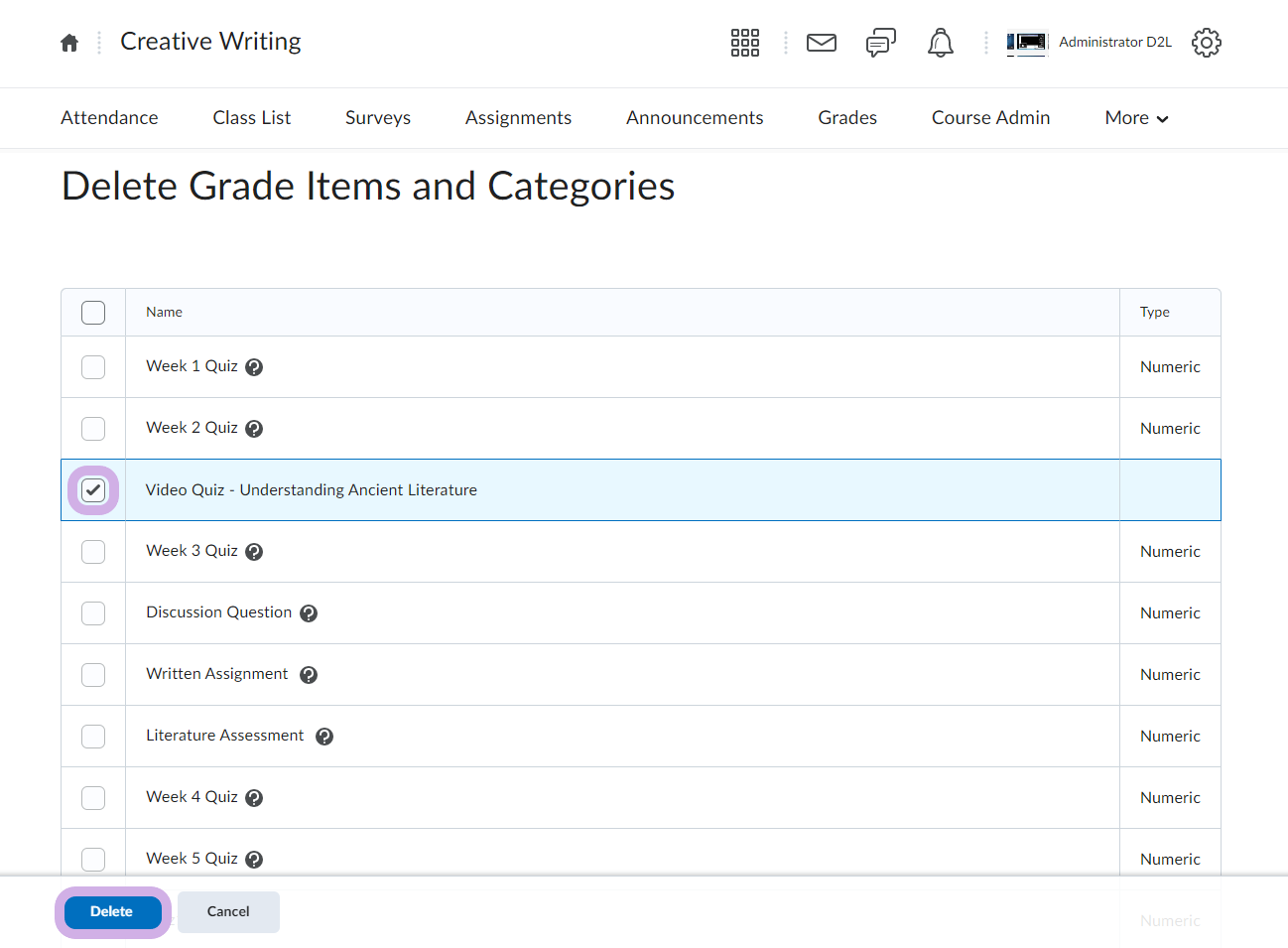Expand the More navigation dropdown
Image resolution: width=1288 pixels, height=948 pixels.
[x=1136, y=118]
